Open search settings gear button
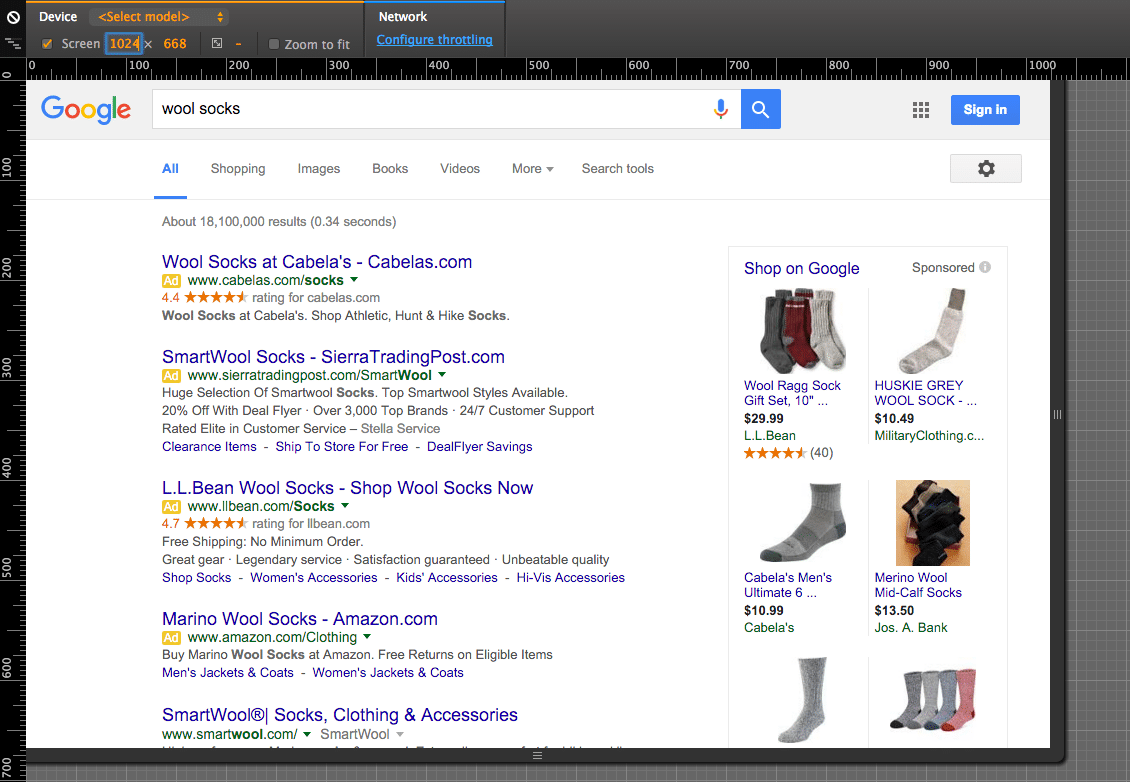Image resolution: width=1130 pixels, height=782 pixels. (x=985, y=169)
